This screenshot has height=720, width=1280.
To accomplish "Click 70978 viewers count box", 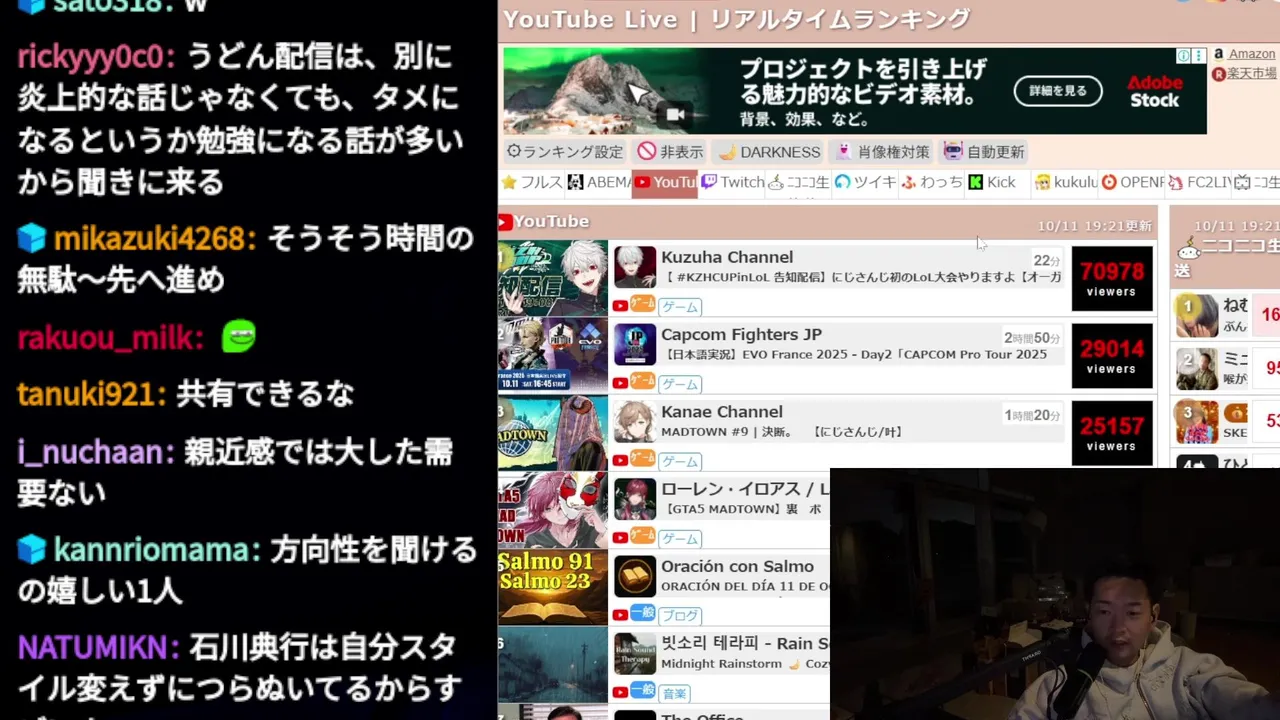I will [1112, 278].
